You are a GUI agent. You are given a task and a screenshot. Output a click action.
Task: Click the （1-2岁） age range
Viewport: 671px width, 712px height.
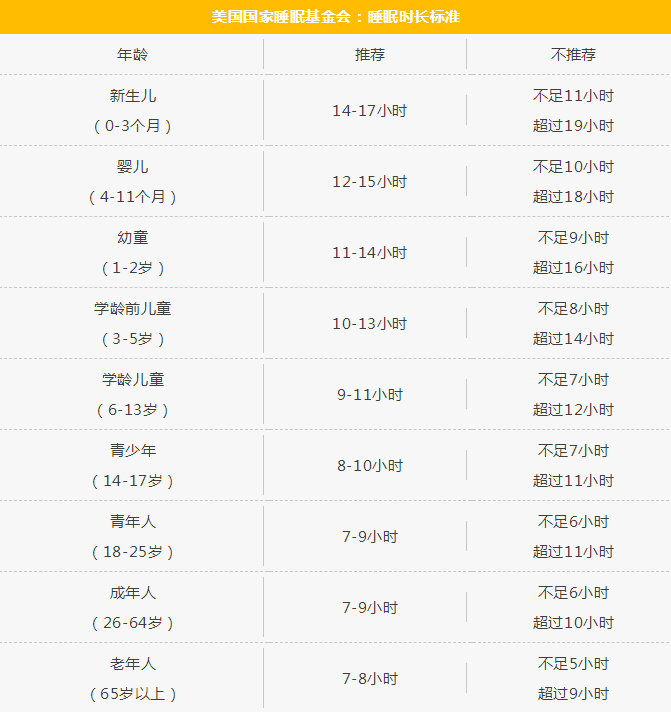pyautogui.click(x=132, y=268)
